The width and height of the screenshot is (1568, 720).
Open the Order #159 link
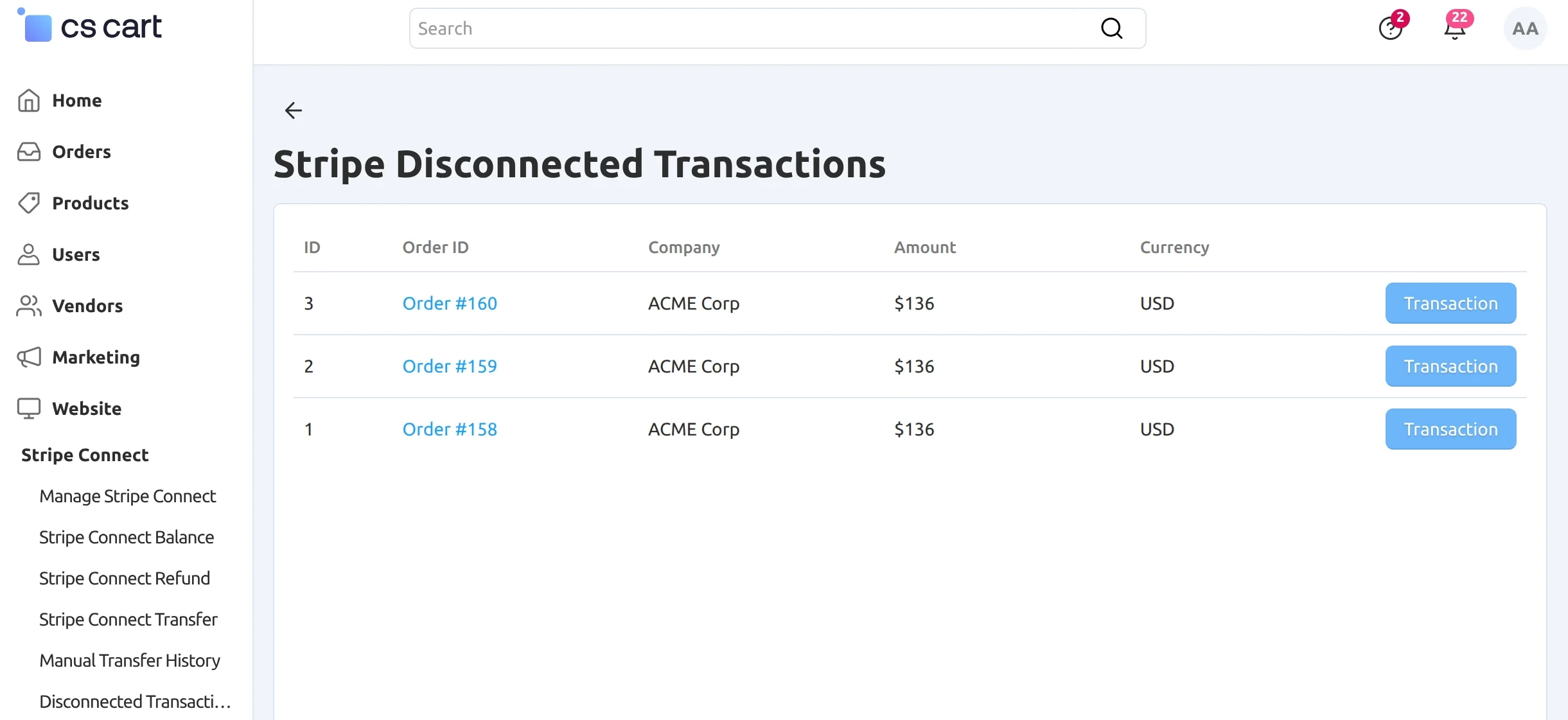click(x=450, y=366)
